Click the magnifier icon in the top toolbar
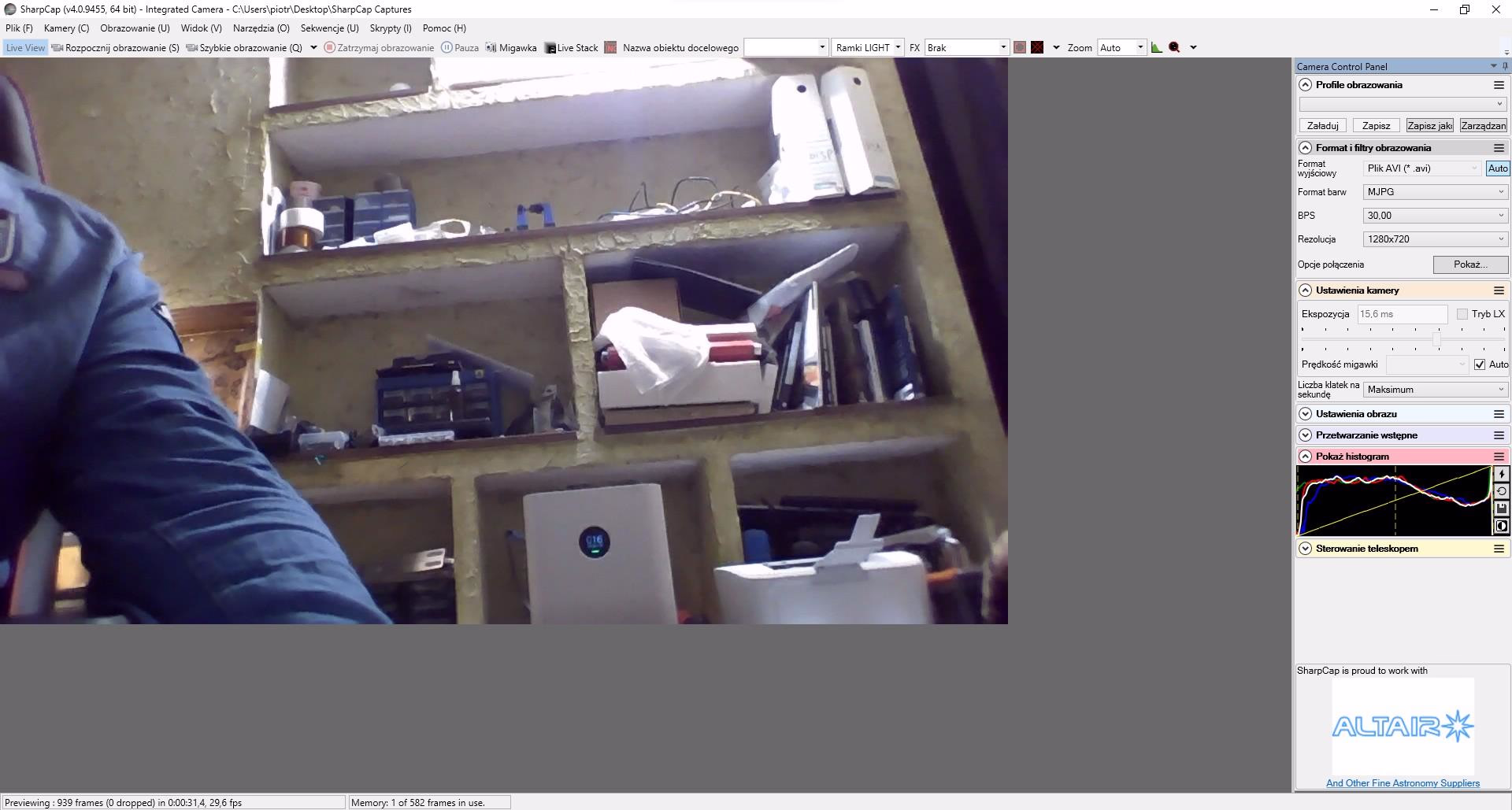Viewport: 1512px width, 810px height. click(1174, 47)
